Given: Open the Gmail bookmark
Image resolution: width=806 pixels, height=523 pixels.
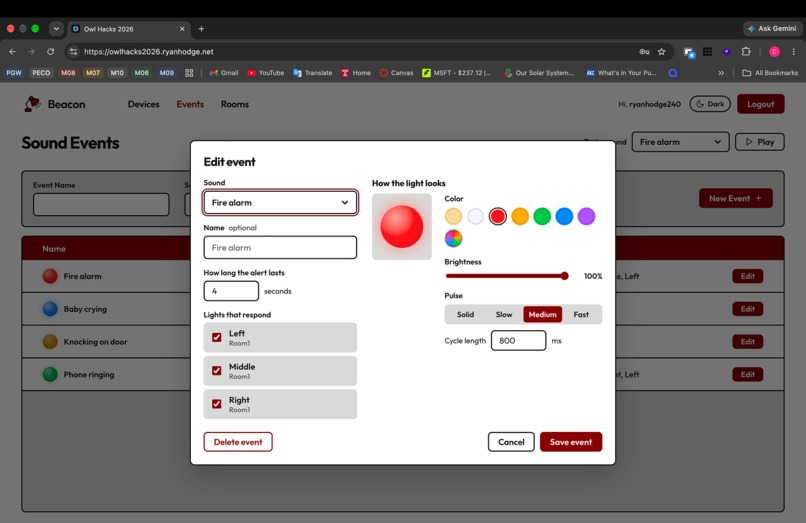Looking at the screenshot, I should click(x=224, y=73).
